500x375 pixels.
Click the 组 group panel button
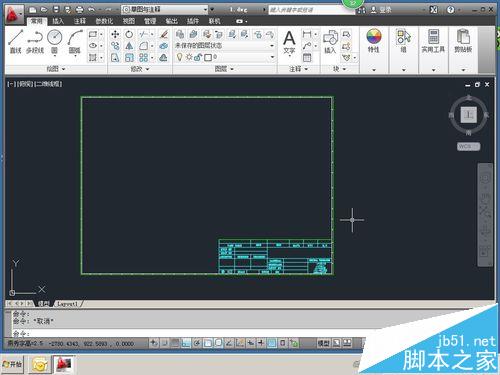[x=404, y=41]
